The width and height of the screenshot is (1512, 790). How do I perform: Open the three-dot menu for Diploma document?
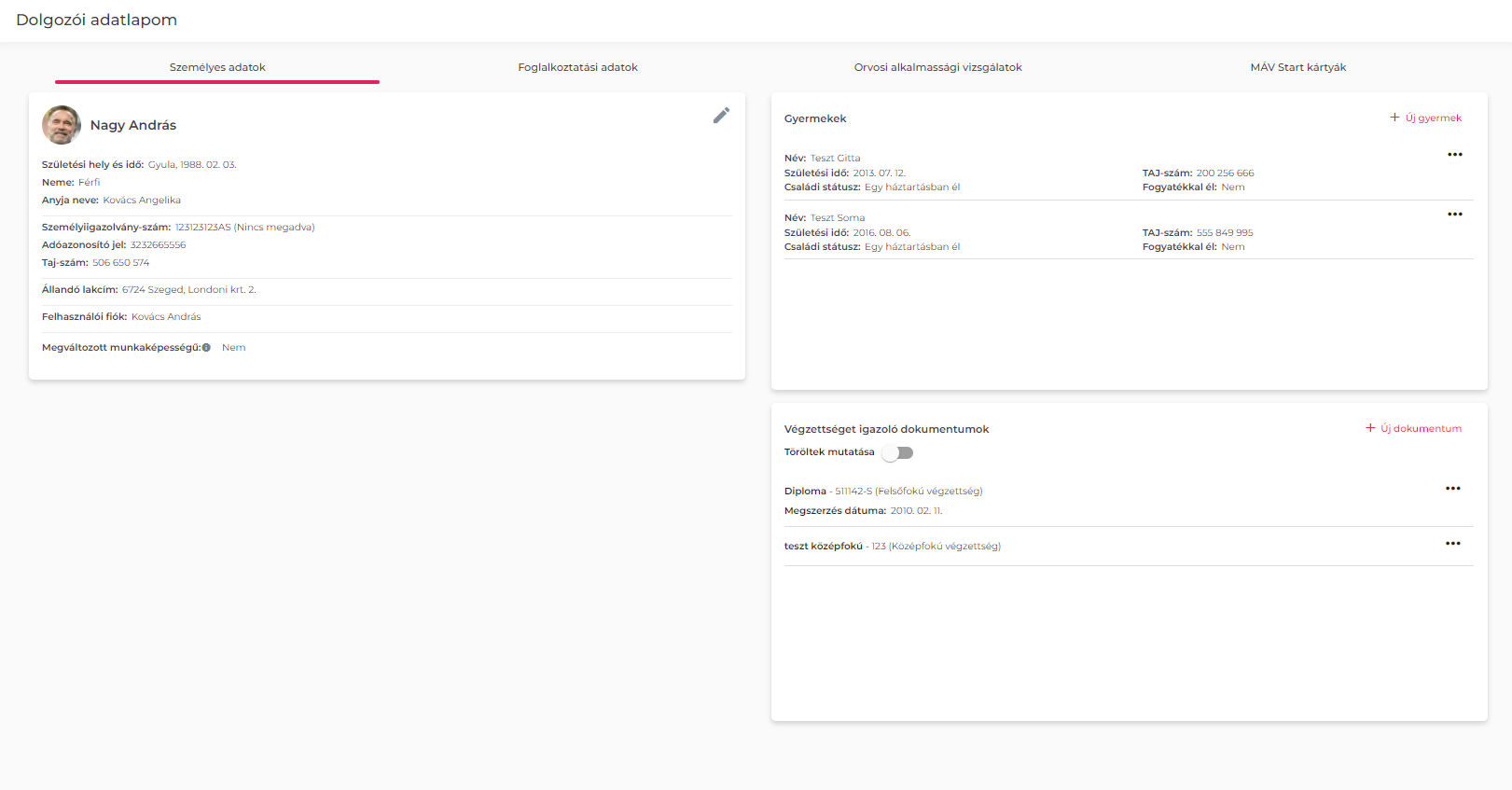click(1453, 489)
